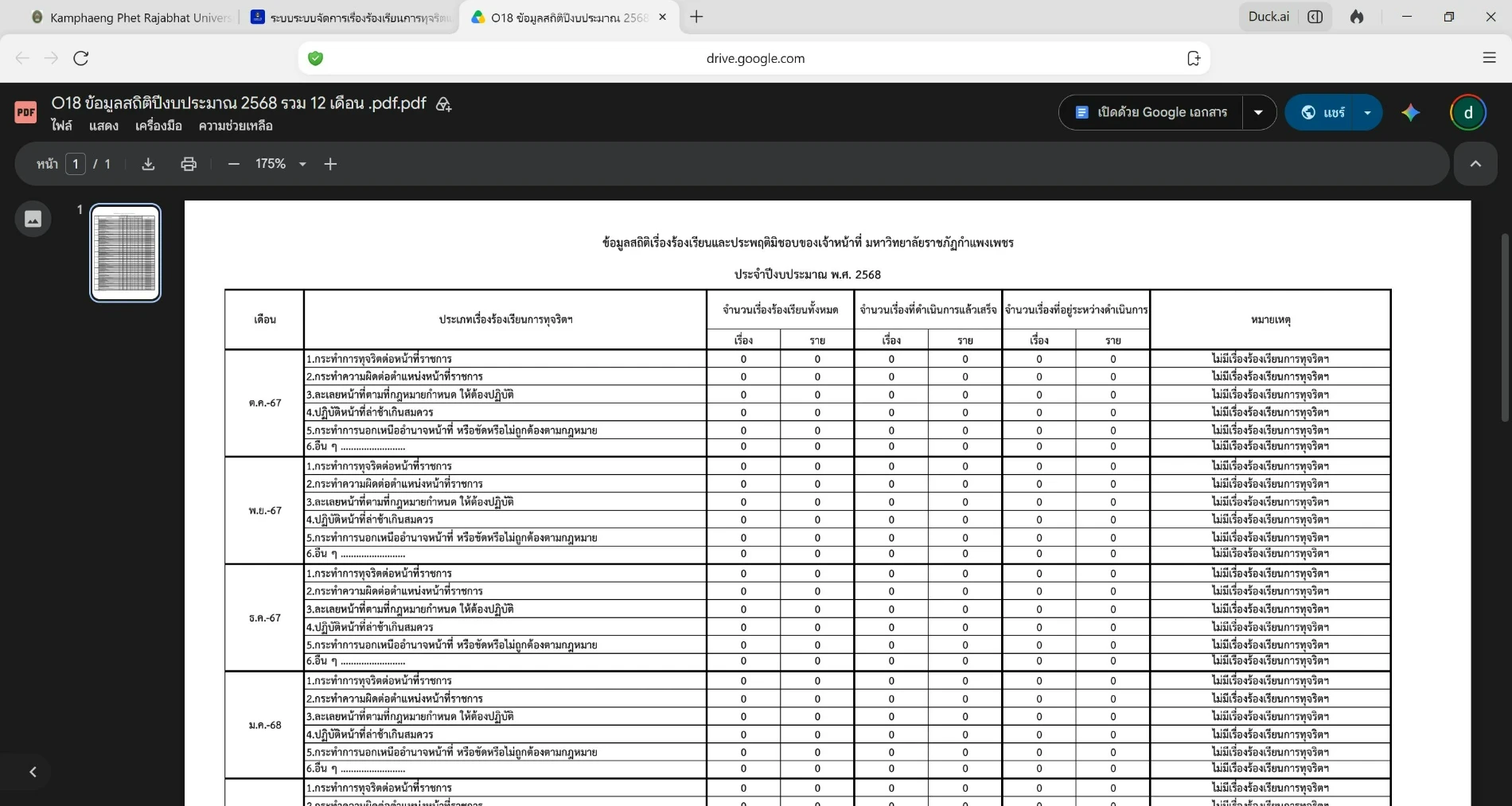Click the document title about มหาวิทยาลัยราชภัฏกำแพงเพชร

807,243
